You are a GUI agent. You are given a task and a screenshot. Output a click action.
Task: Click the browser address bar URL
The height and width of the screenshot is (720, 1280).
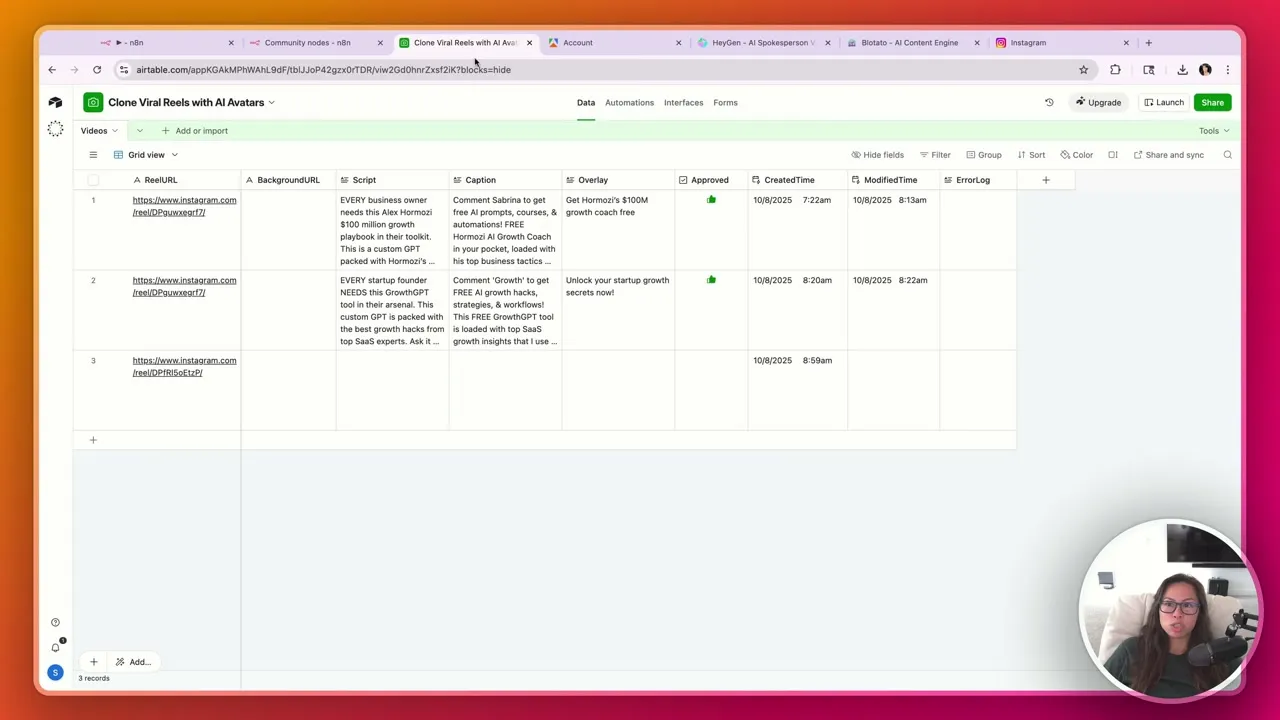point(323,70)
